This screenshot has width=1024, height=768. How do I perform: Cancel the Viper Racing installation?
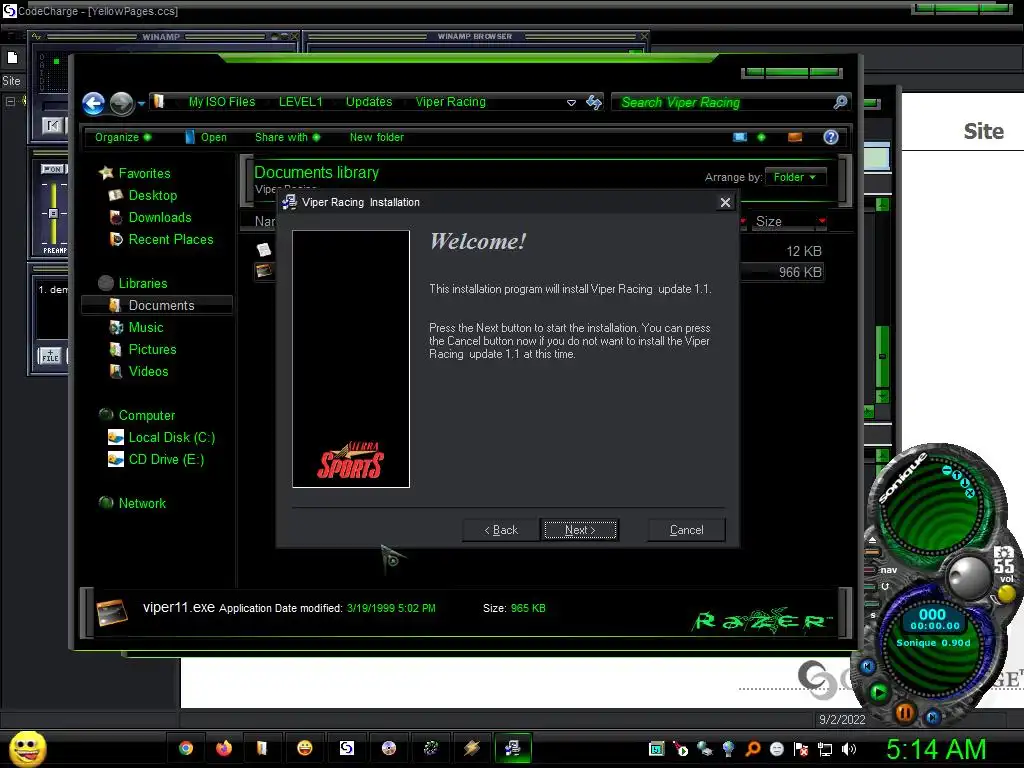click(x=686, y=530)
